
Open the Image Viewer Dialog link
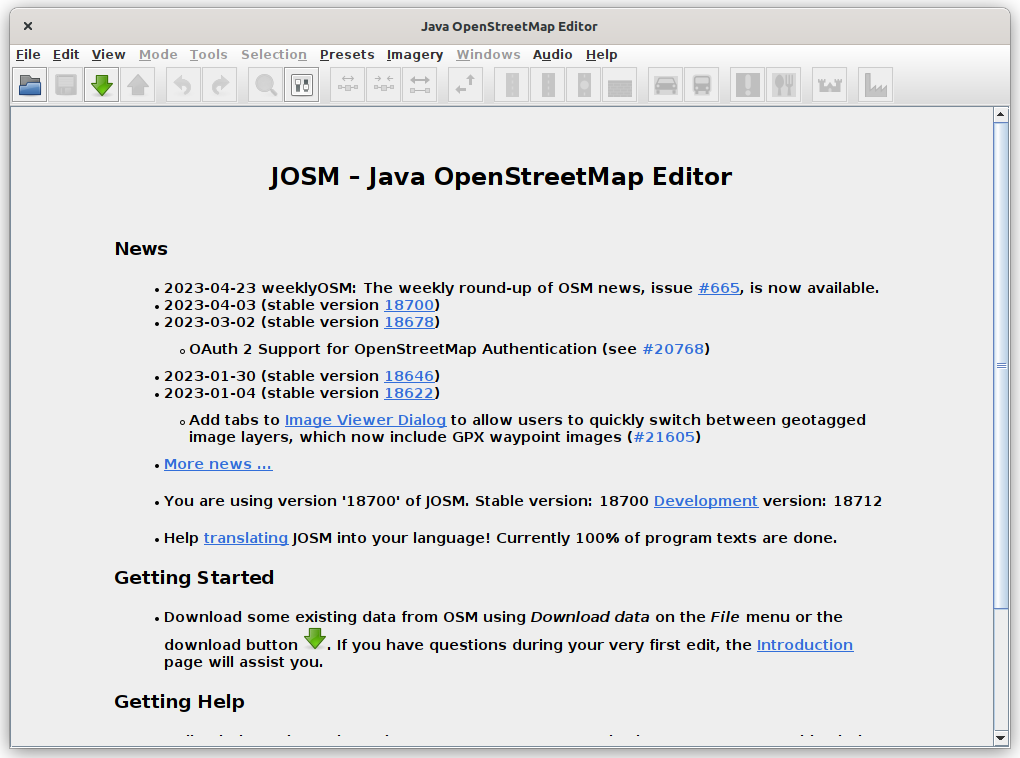click(365, 420)
